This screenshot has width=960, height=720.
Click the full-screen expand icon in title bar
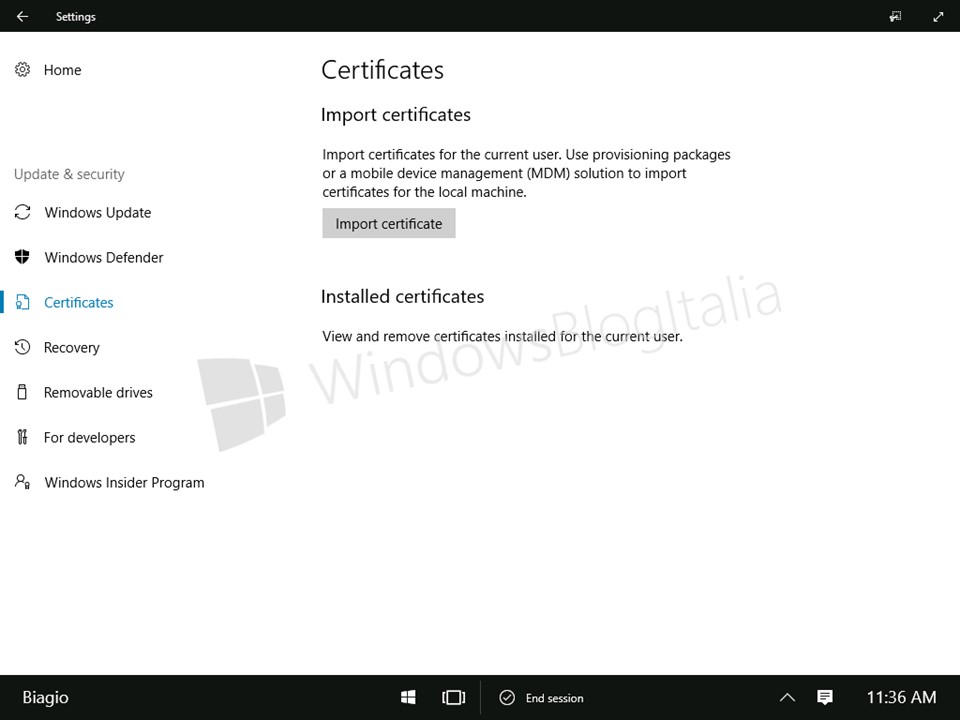pos(938,17)
